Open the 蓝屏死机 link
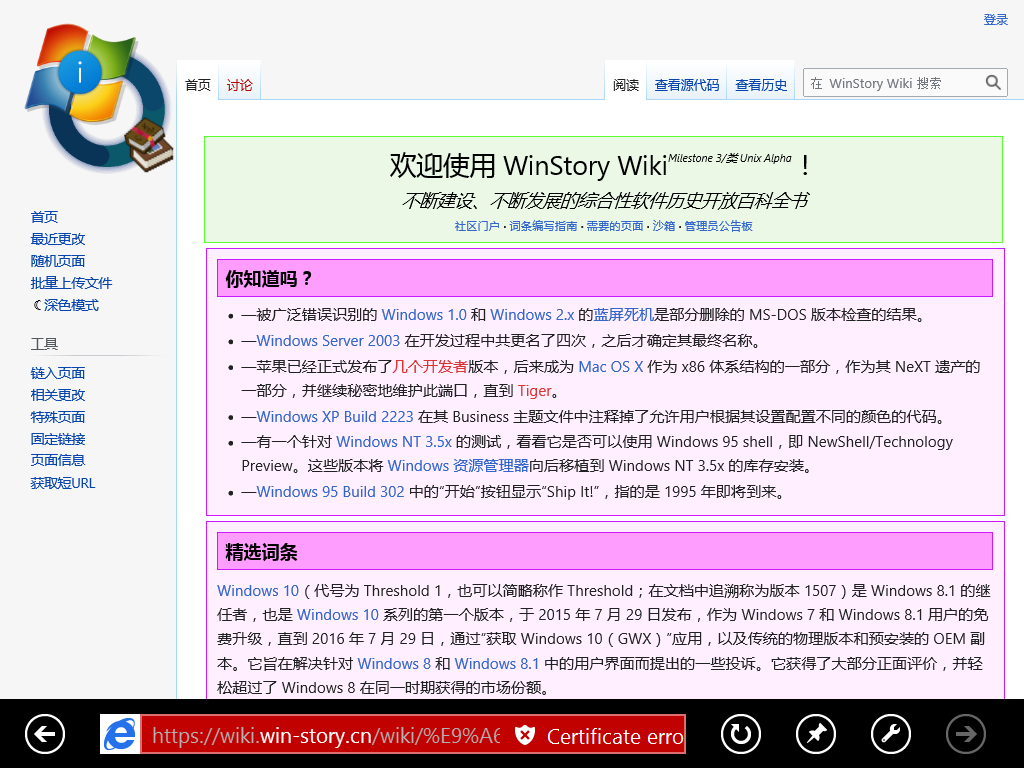 click(x=624, y=315)
